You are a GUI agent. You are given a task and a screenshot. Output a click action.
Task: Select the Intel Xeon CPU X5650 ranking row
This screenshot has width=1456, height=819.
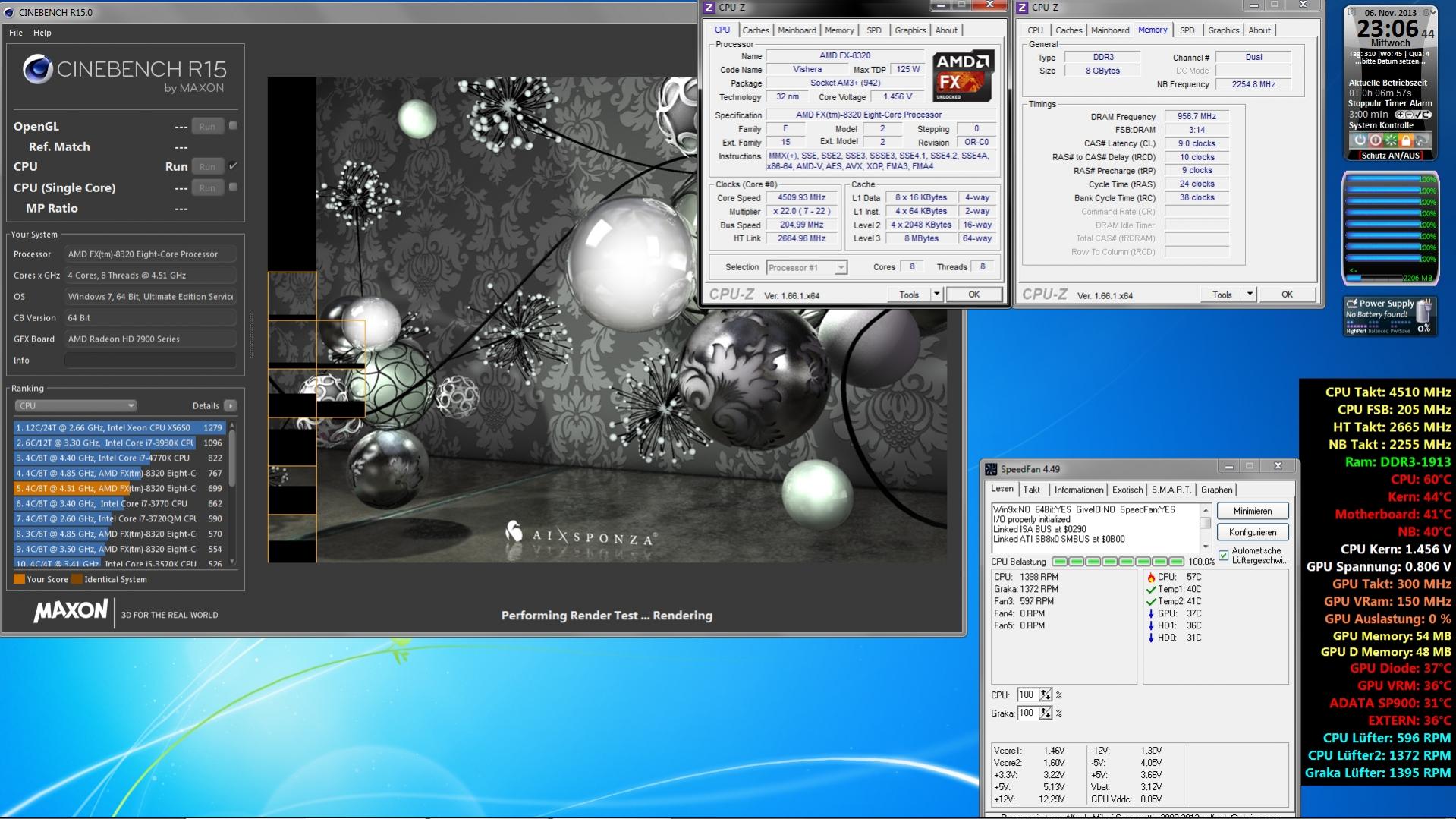[x=120, y=428]
